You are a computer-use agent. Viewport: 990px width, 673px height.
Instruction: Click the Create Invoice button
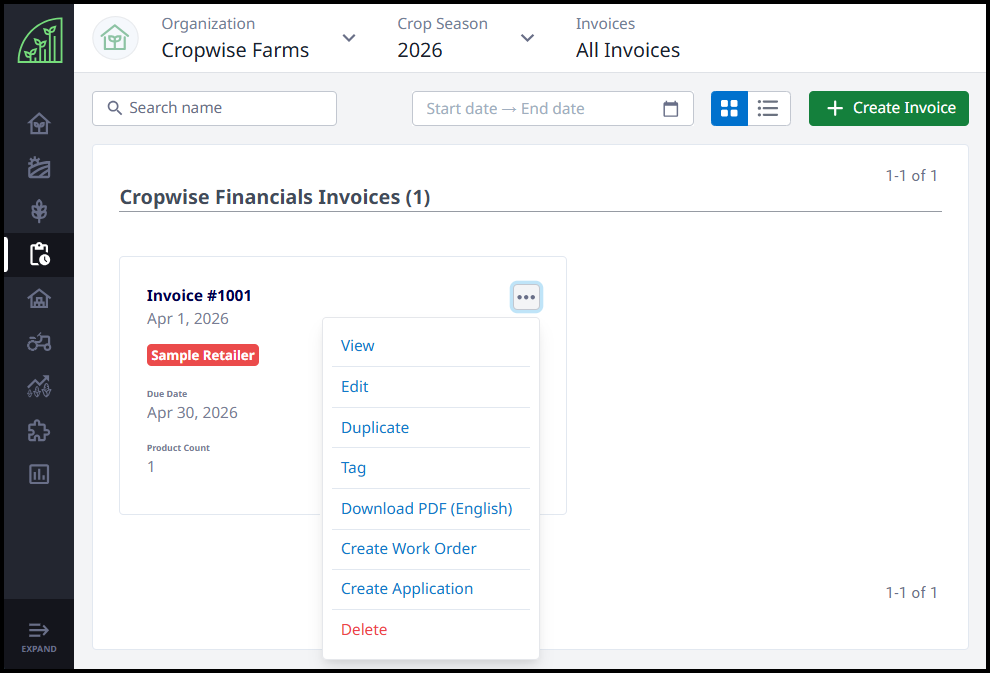888,109
